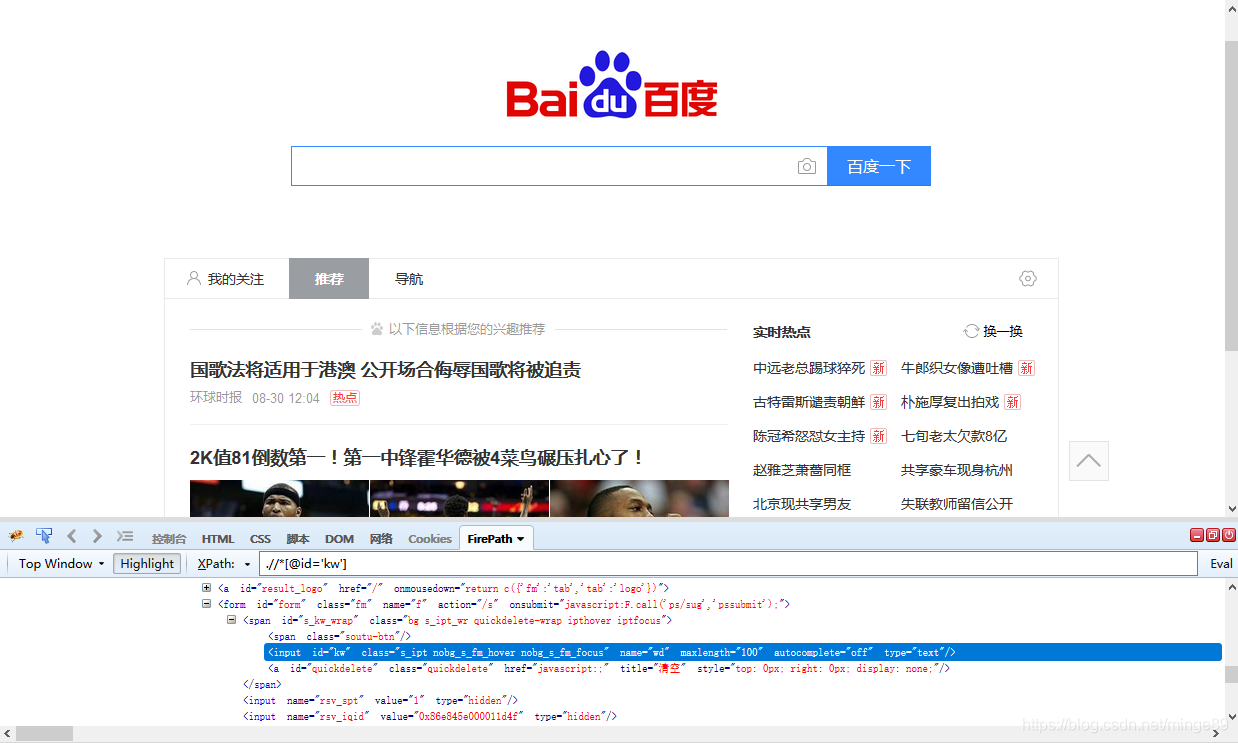
Task: Click FirePath panel vertical scrollbar thumb
Action: coord(1230,674)
